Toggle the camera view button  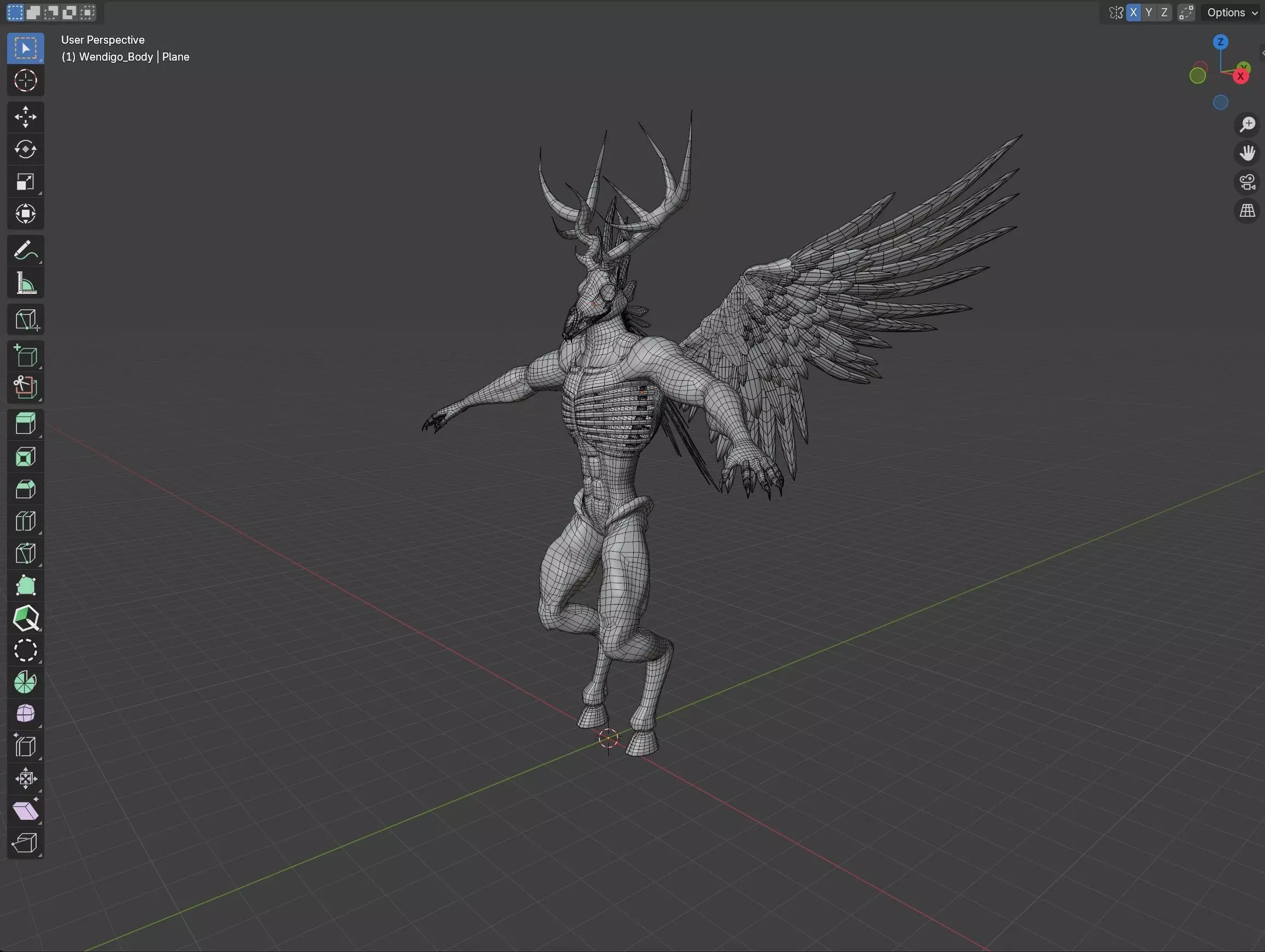(1247, 182)
